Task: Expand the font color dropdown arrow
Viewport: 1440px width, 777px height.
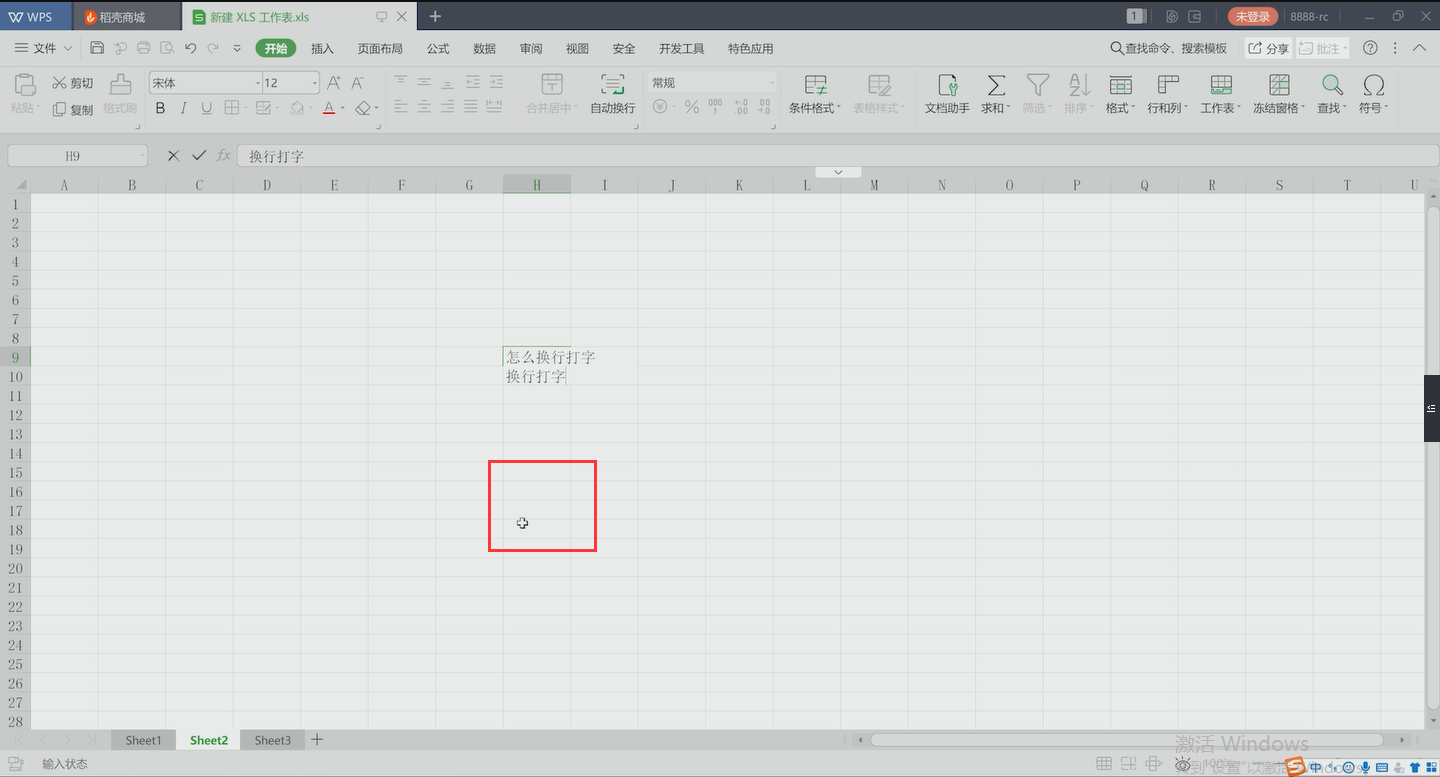Action: click(x=342, y=108)
